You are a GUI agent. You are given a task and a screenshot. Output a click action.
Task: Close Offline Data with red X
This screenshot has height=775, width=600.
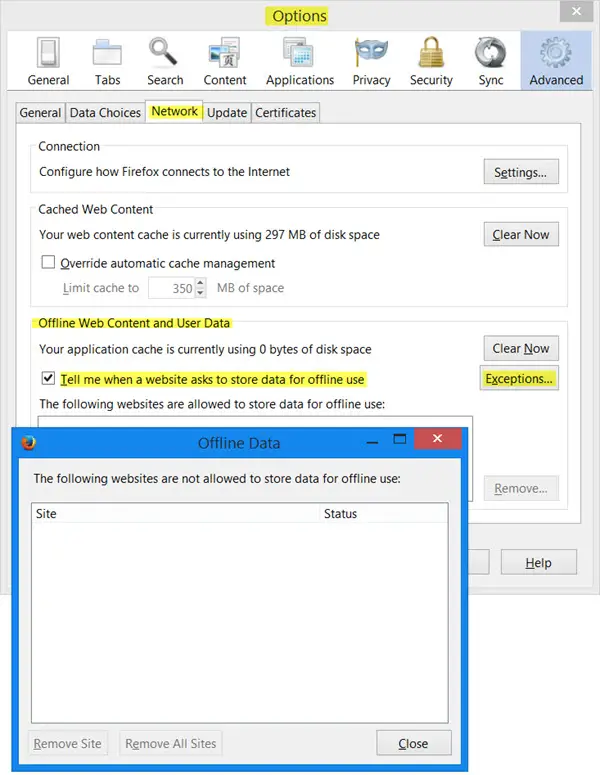(437, 438)
